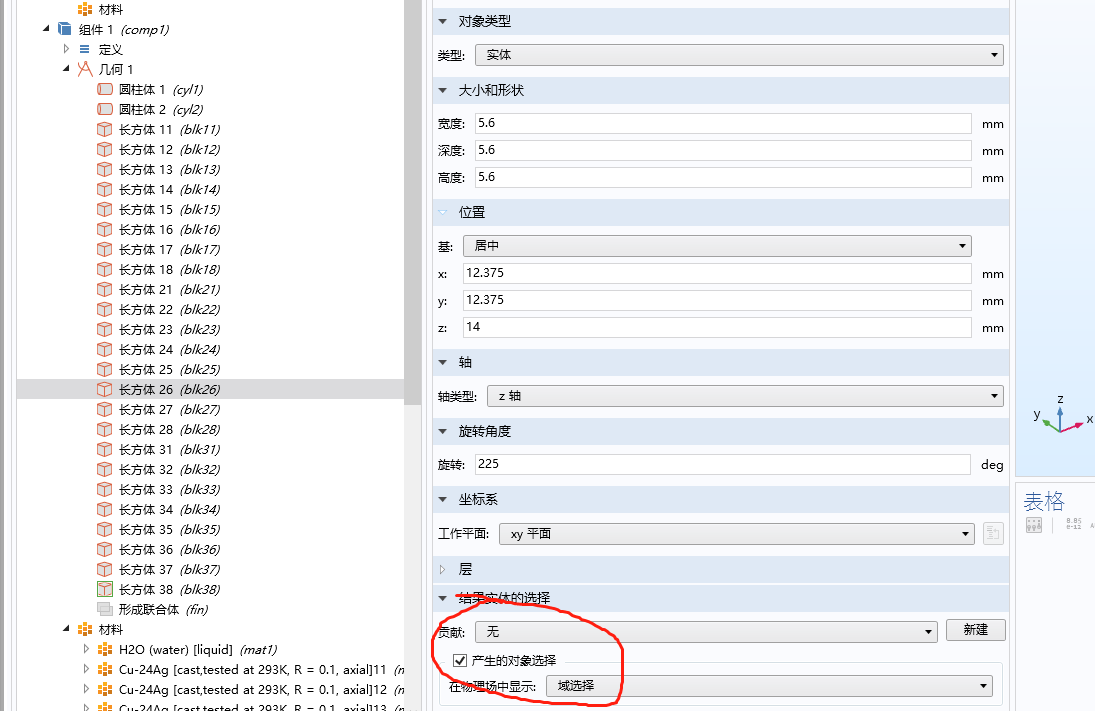Select the 圆柱体 1 (cyl1) cylinder icon
This screenshot has height=711, width=1095.
[105, 89]
